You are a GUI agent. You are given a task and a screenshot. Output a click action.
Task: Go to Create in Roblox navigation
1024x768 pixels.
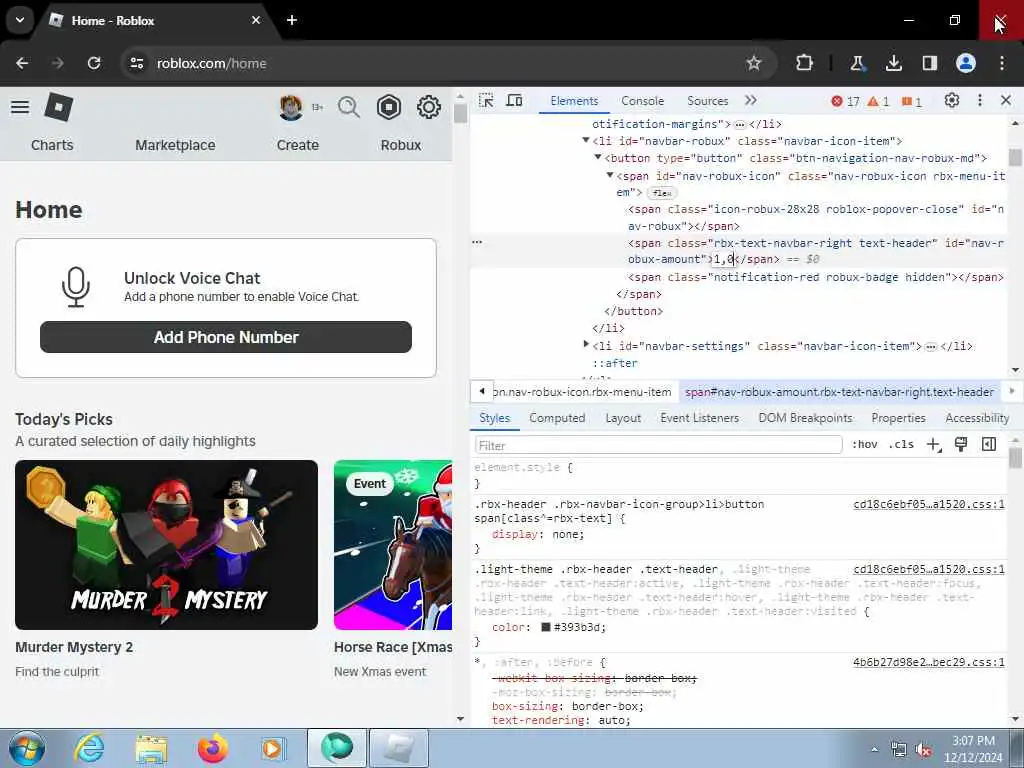(298, 145)
